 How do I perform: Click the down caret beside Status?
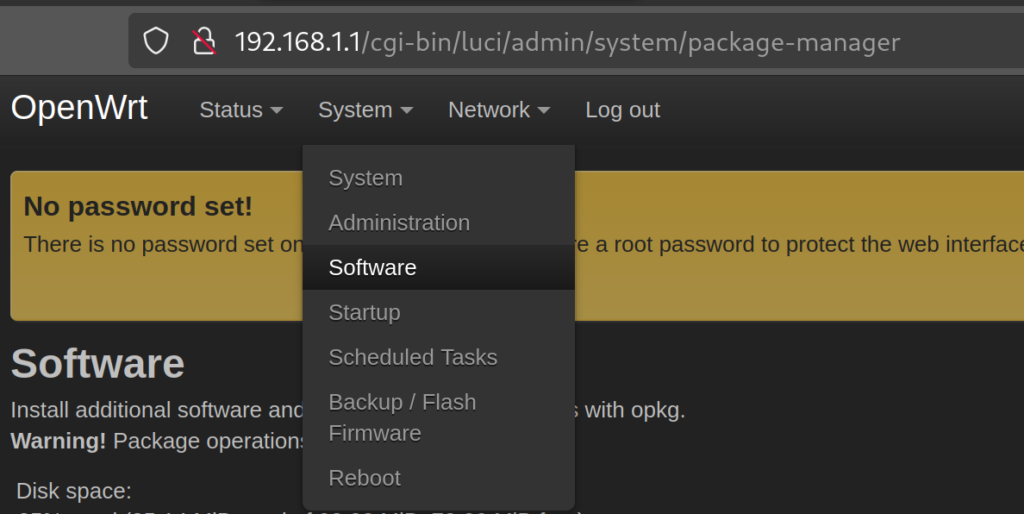click(x=277, y=111)
